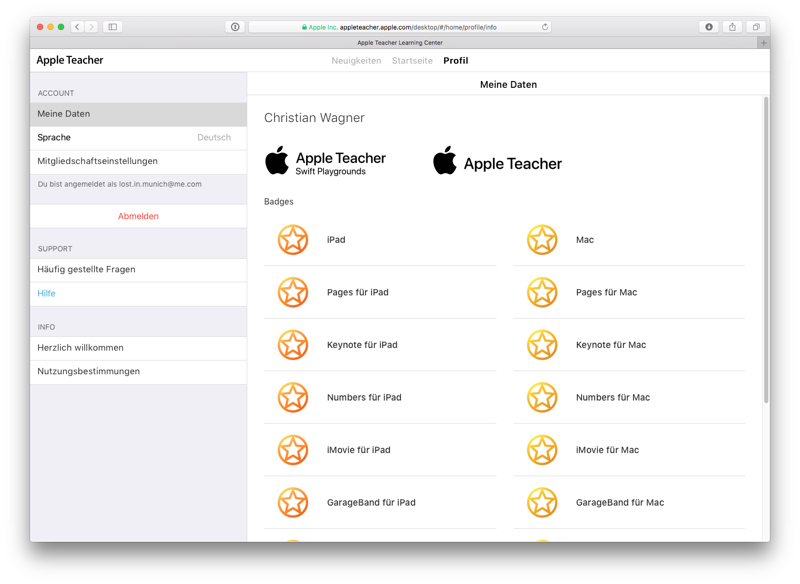Click the Deutsch language value

(214, 138)
